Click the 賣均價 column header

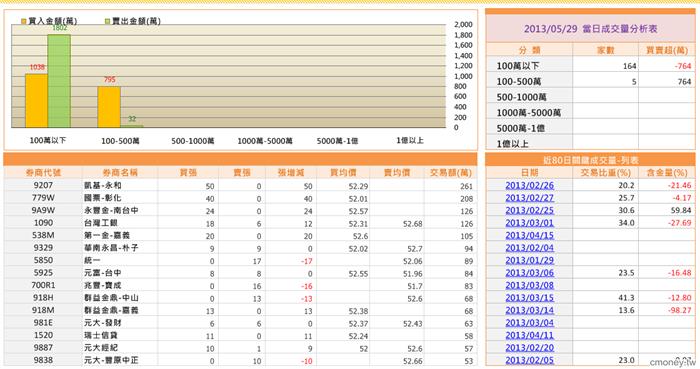tap(397, 172)
